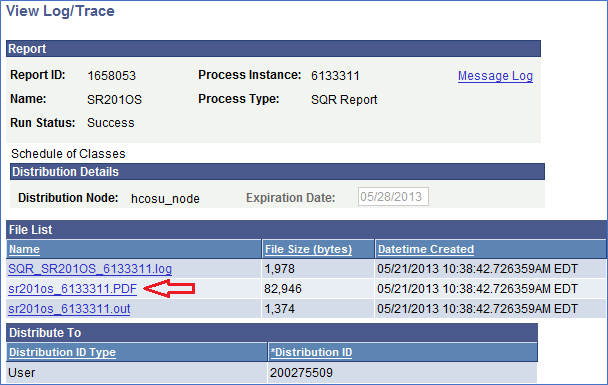608x385 pixels.
Task: Click the Expiration Date label
Action: pos(290,198)
